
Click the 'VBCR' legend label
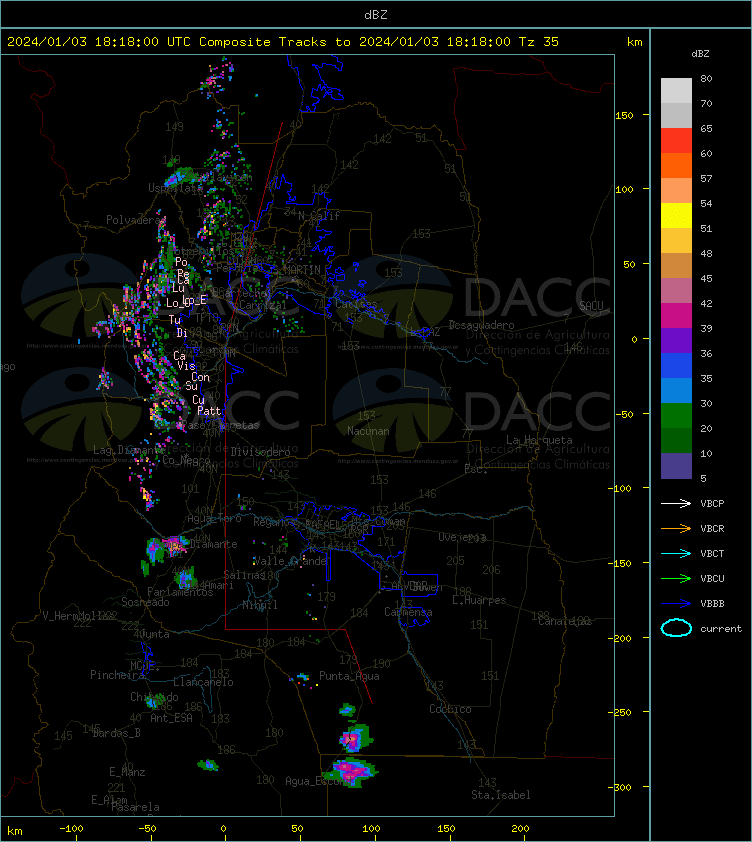coord(712,528)
